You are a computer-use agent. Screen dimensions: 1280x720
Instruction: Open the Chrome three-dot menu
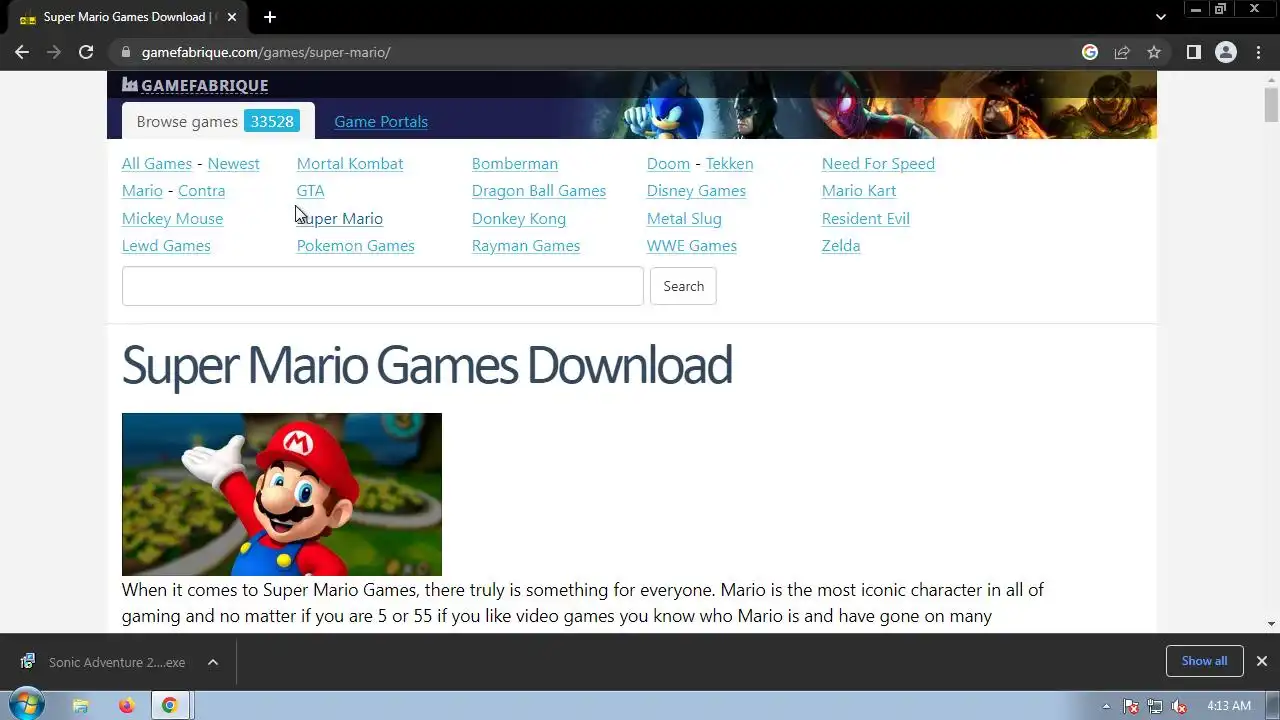1258,52
